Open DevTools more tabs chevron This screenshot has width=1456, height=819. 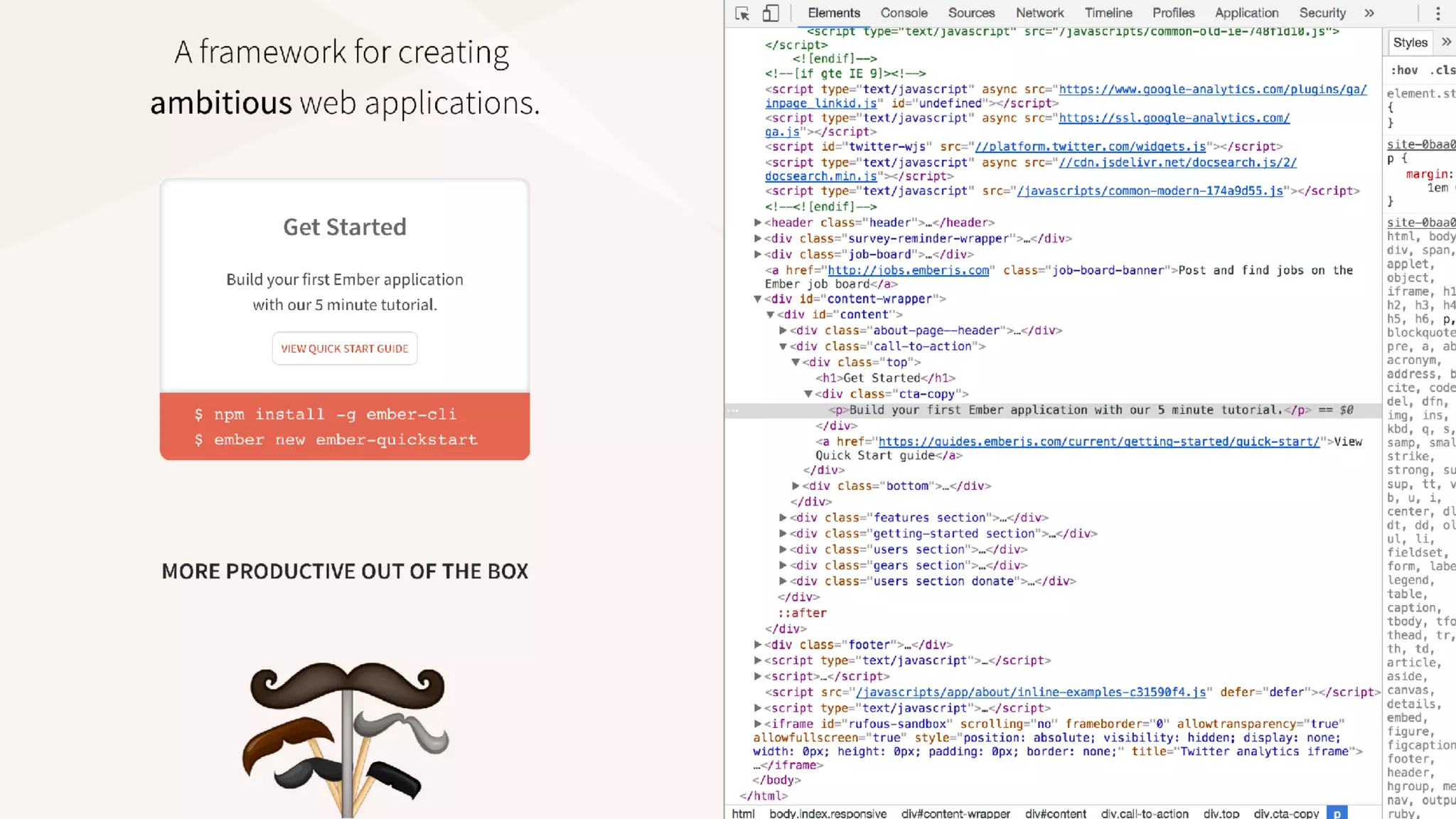coord(1369,13)
